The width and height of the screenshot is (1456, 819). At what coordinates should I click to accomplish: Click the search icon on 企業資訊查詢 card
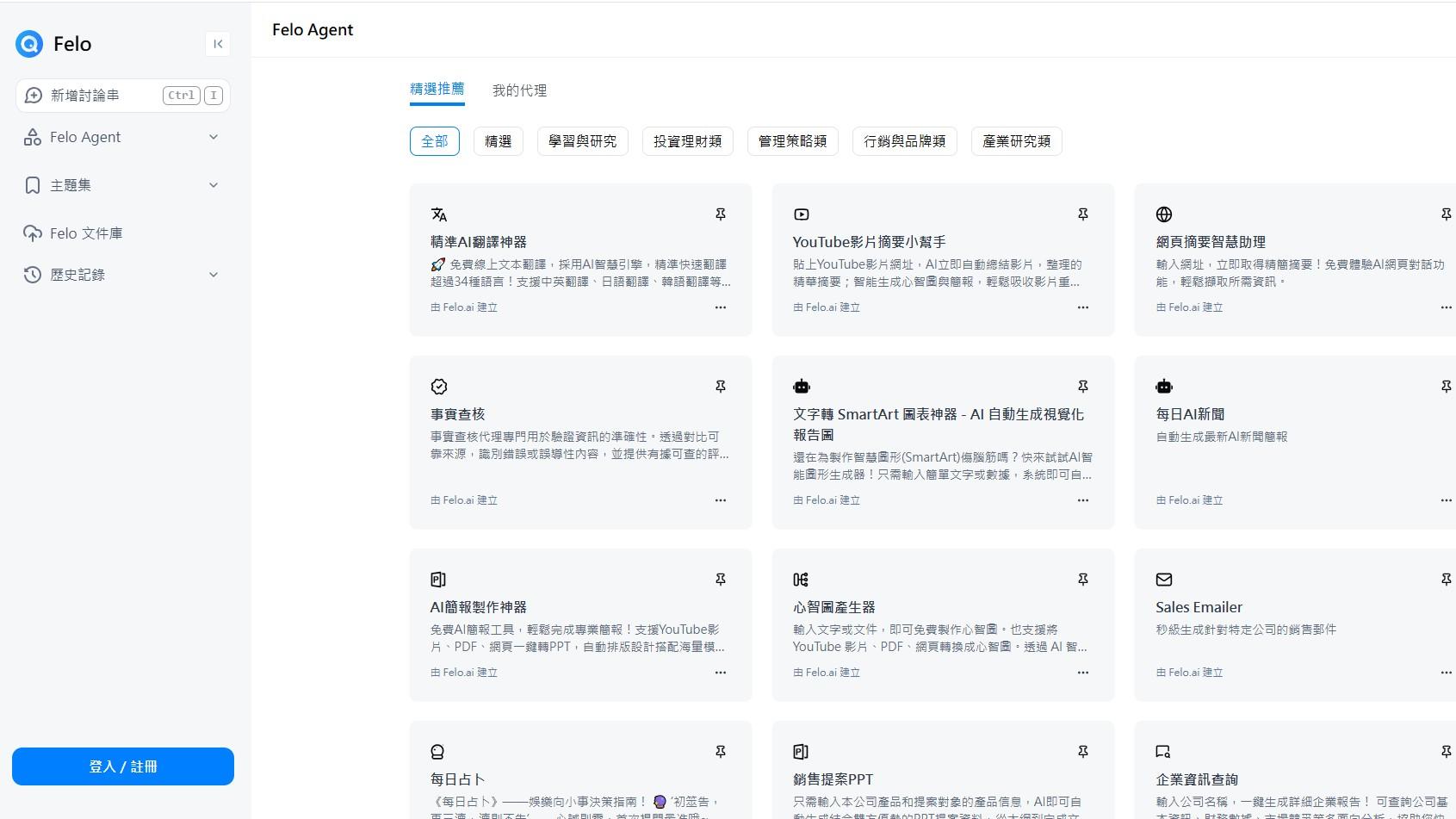tap(1163, 752)
